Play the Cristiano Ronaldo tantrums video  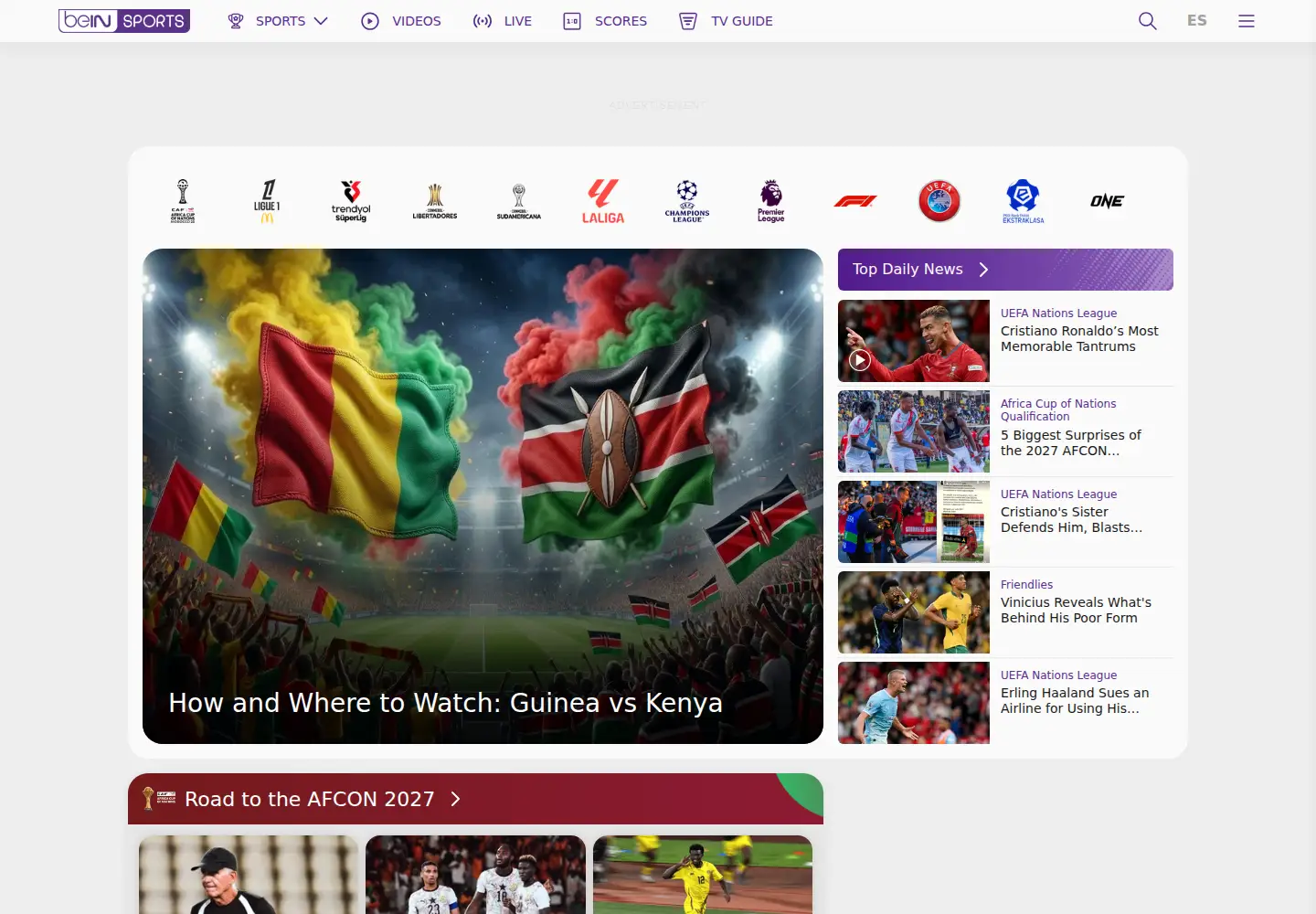tap(859, 360)
